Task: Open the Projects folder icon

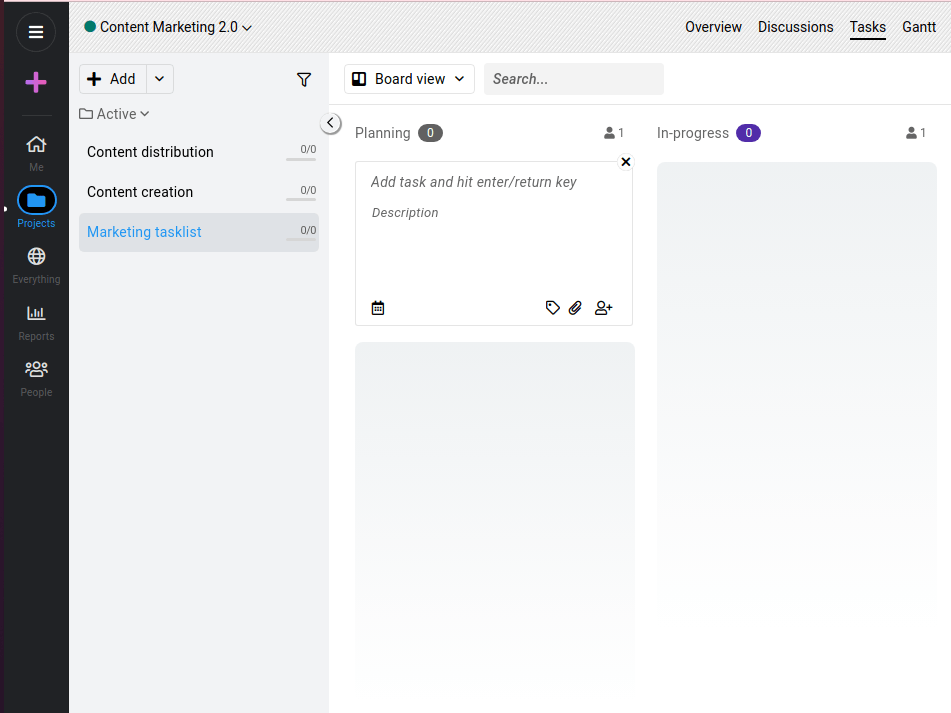Action: point(36,200)
